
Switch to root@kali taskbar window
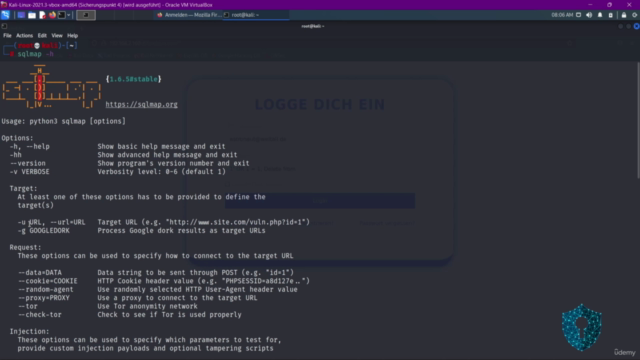click(x=256, y=15)
